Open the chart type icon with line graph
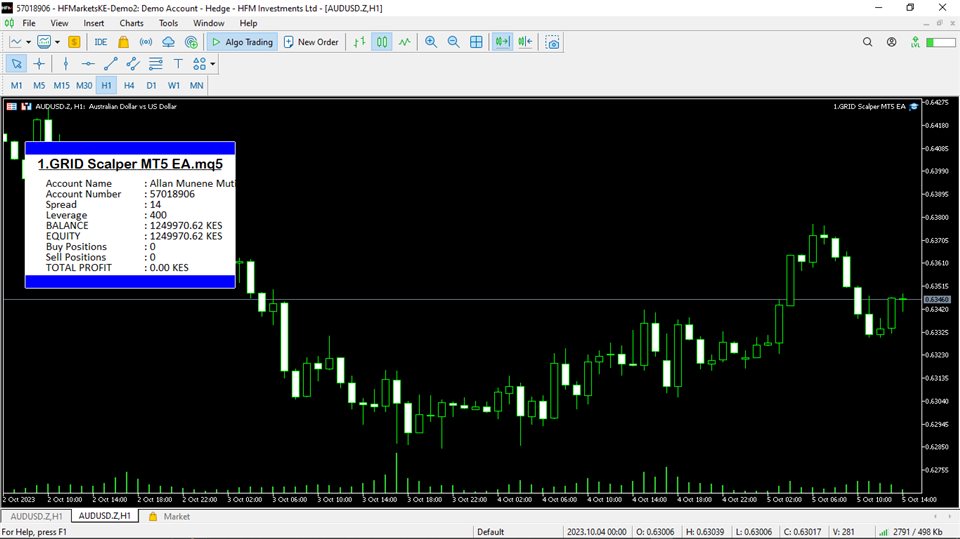This screenshot has width=960, height=539. (x=15, y=42)
